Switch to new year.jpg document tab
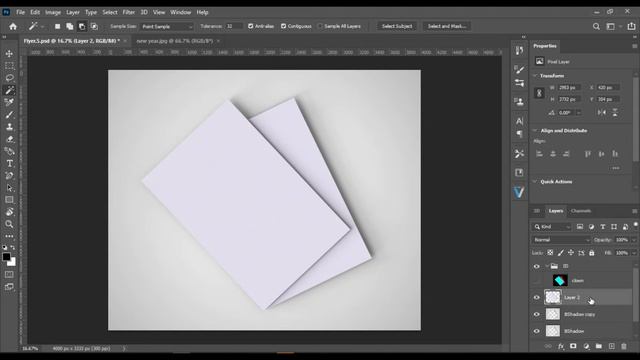 [175, 41]
